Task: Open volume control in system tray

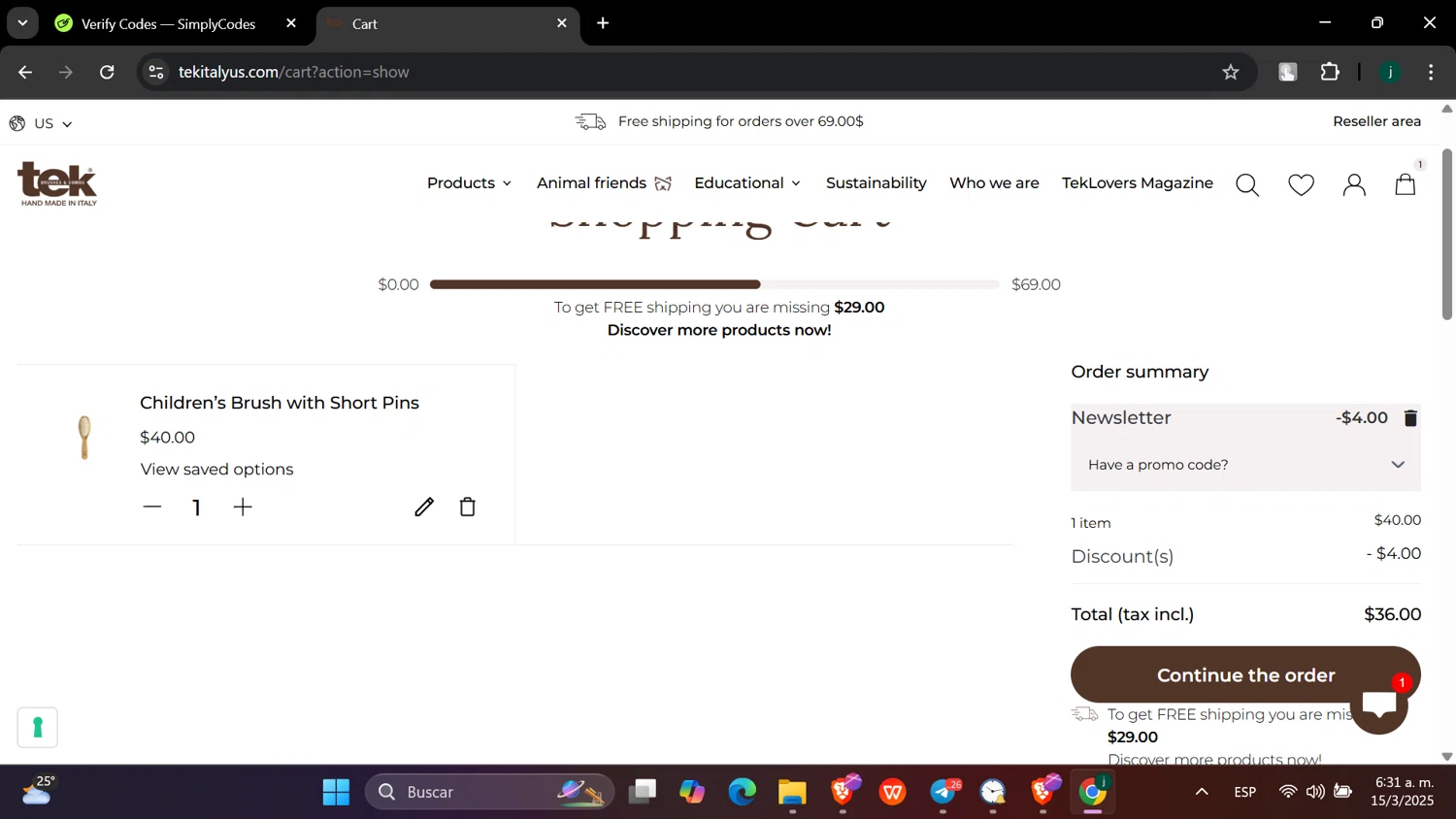Action: 1315,792
